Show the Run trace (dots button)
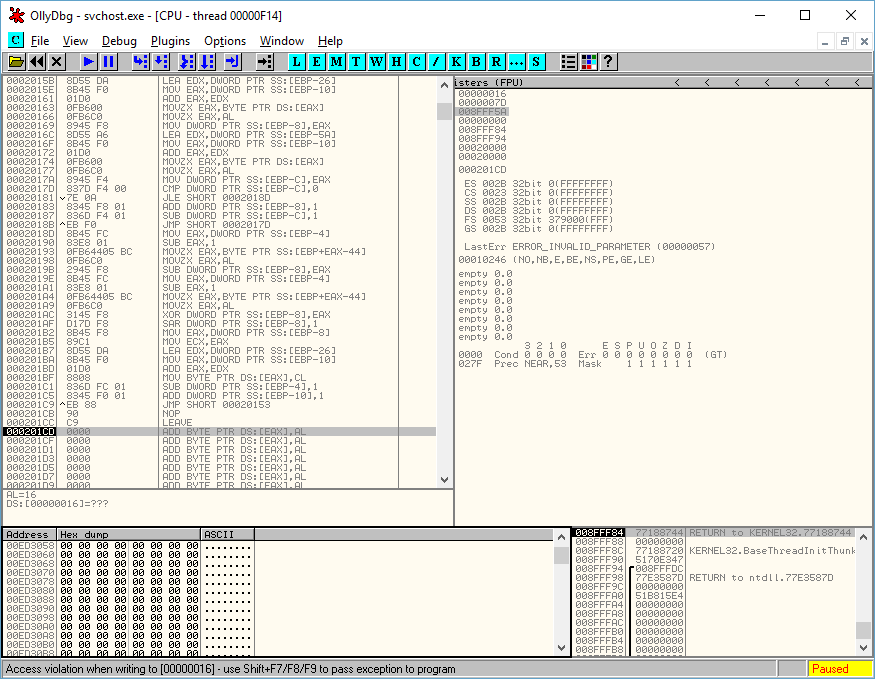Viewport: 875px width, 679px height. coord(516,61)
